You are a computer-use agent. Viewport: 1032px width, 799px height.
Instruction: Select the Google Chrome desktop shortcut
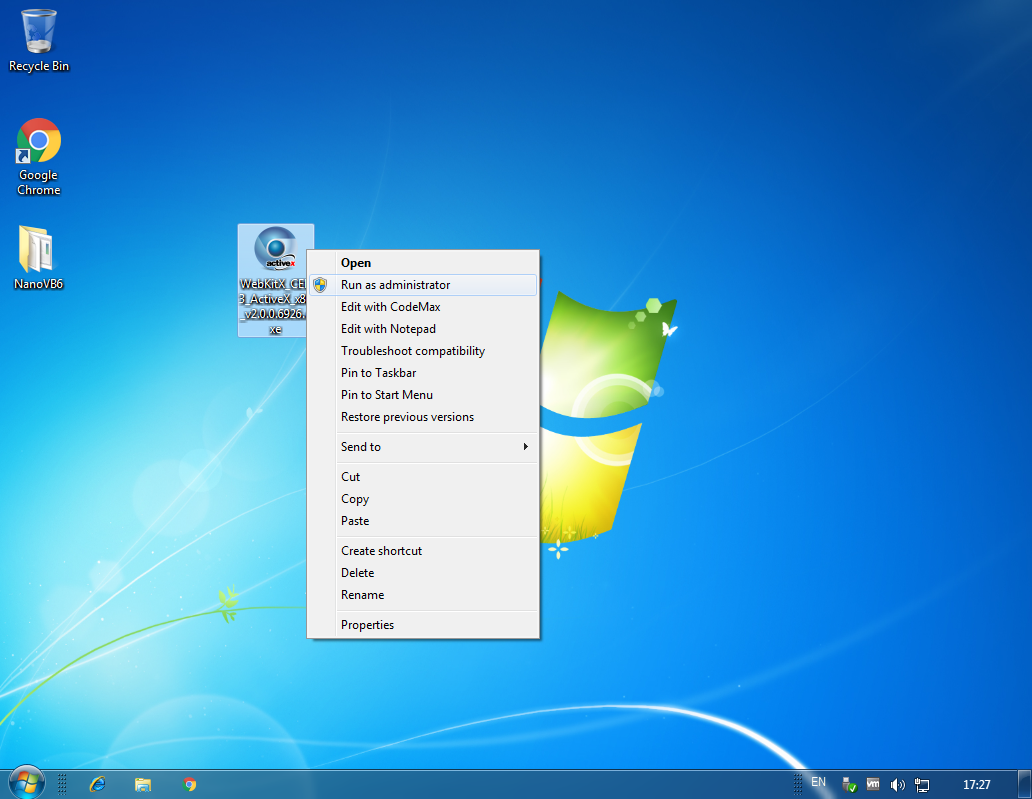[x=39, y=157]
